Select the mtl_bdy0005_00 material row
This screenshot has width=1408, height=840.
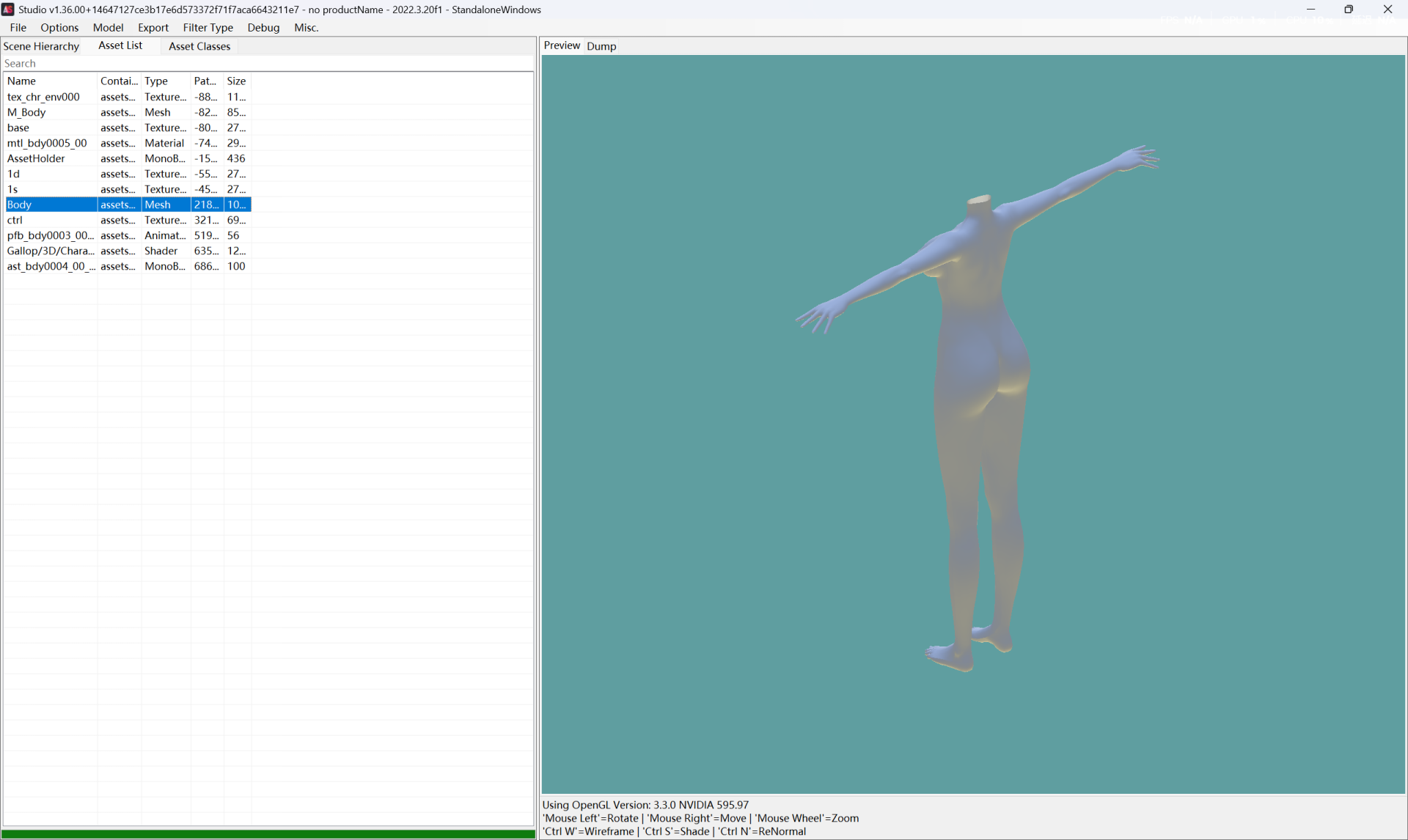(x=128, y=143)
